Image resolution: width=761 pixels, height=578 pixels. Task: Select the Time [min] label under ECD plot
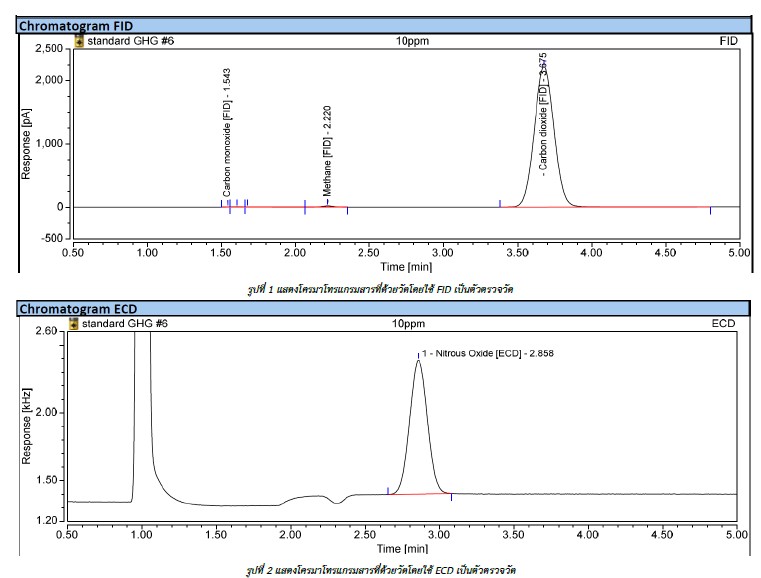[406, 549]
